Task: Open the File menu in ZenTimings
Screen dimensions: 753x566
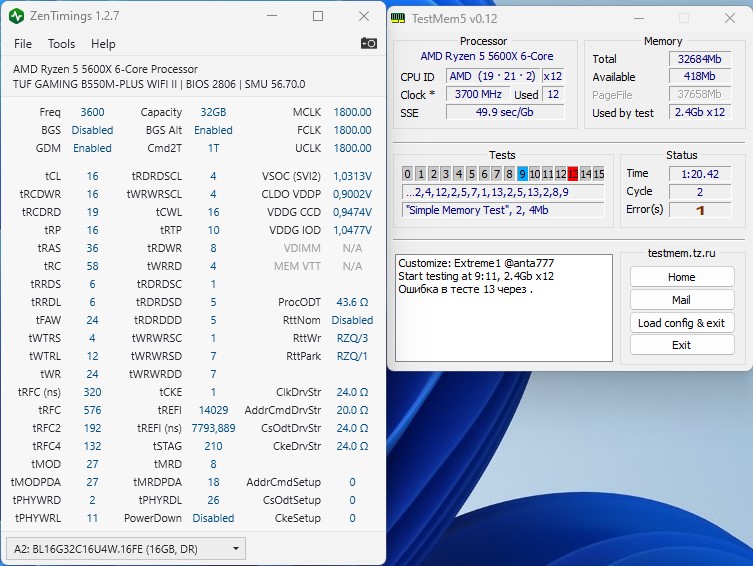Action: click(x=23, y=44)
